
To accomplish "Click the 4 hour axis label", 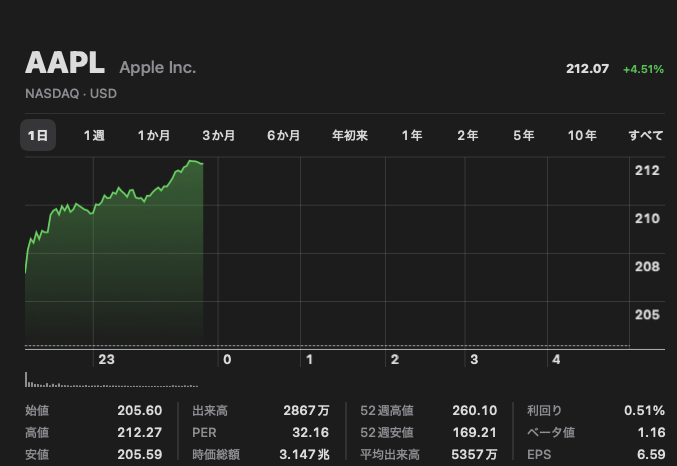I will click(x=556, y=359).
